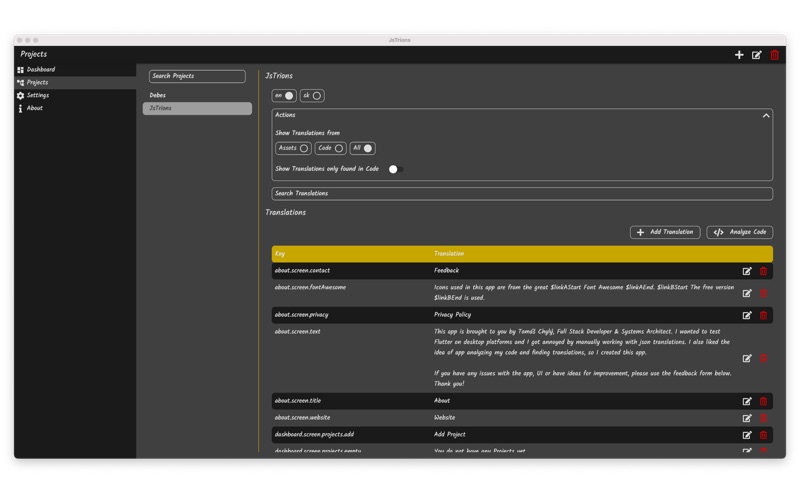Click the about.screen.website key

pyautogui.click(x=303, y=417)
